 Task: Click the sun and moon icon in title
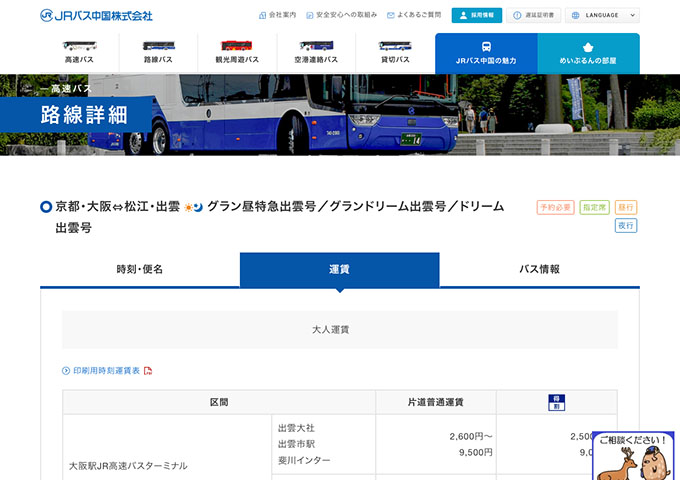(x=193, y=207)
